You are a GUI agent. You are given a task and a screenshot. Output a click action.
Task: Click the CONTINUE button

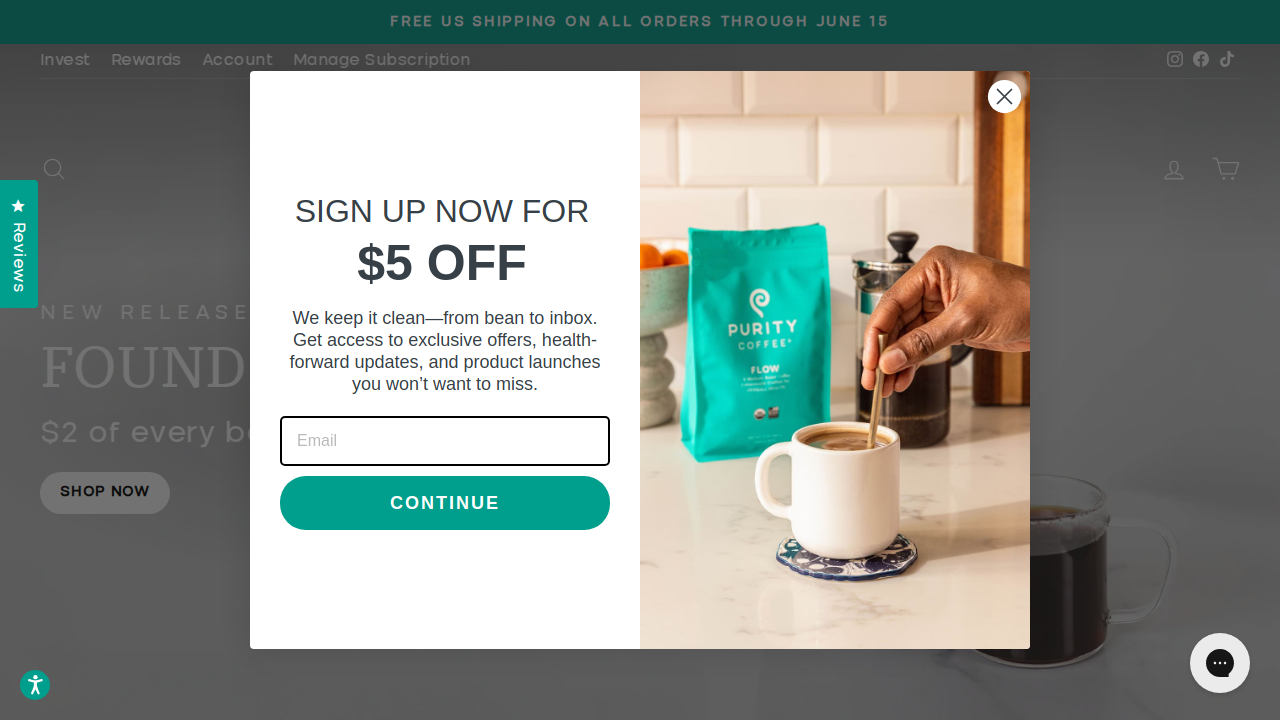[445, 503]
